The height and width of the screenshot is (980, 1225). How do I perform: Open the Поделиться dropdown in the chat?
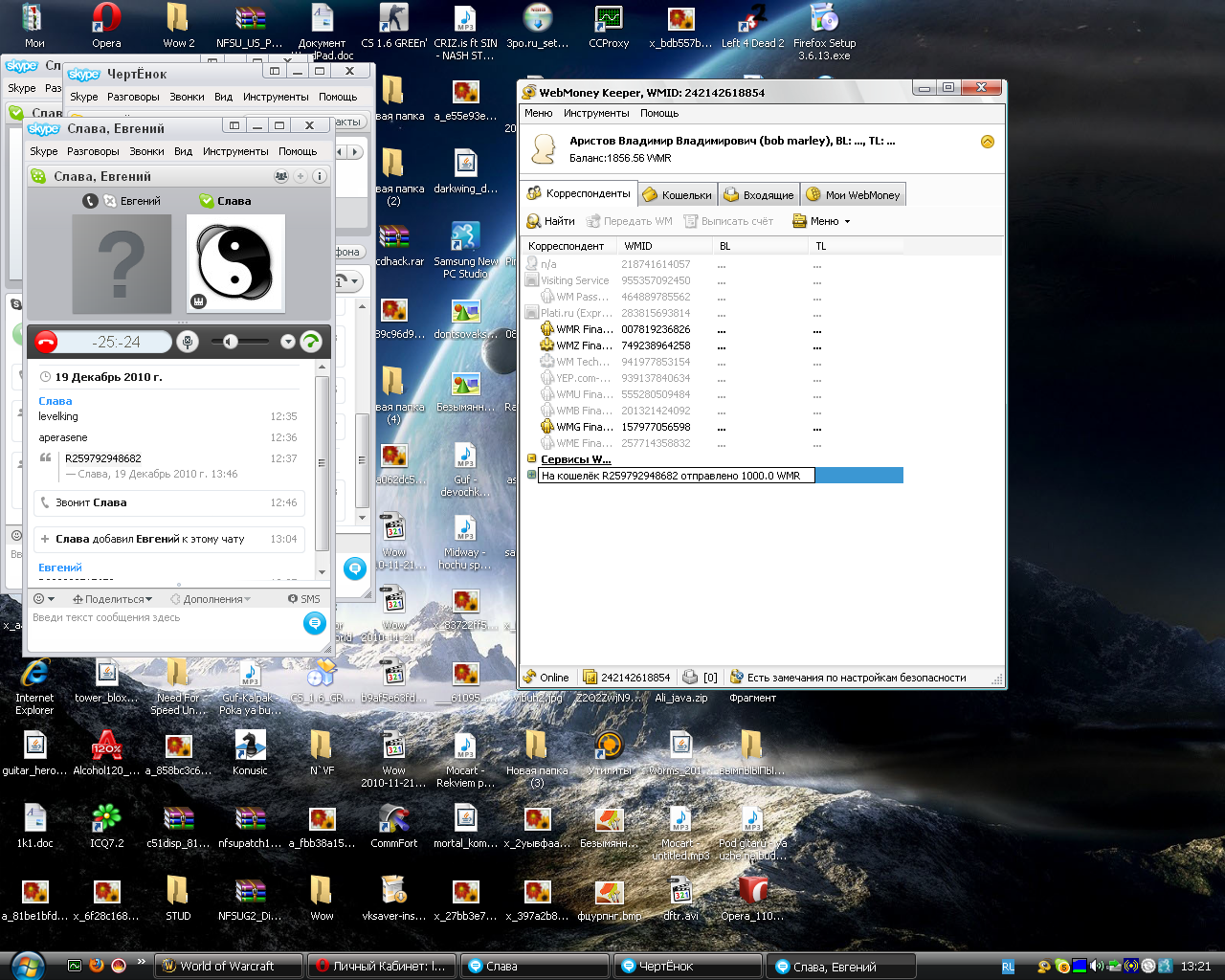pos(112,599)
